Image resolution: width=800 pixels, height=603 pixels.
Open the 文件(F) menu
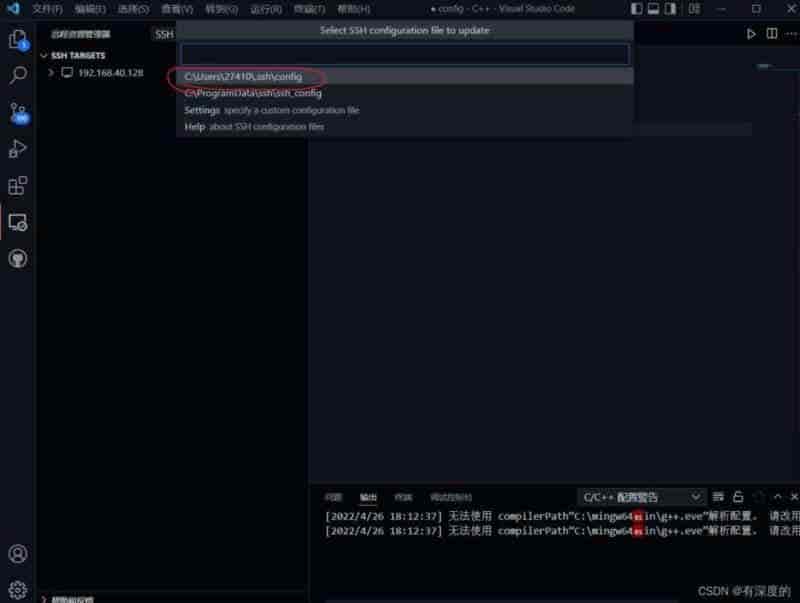[47, 9]
